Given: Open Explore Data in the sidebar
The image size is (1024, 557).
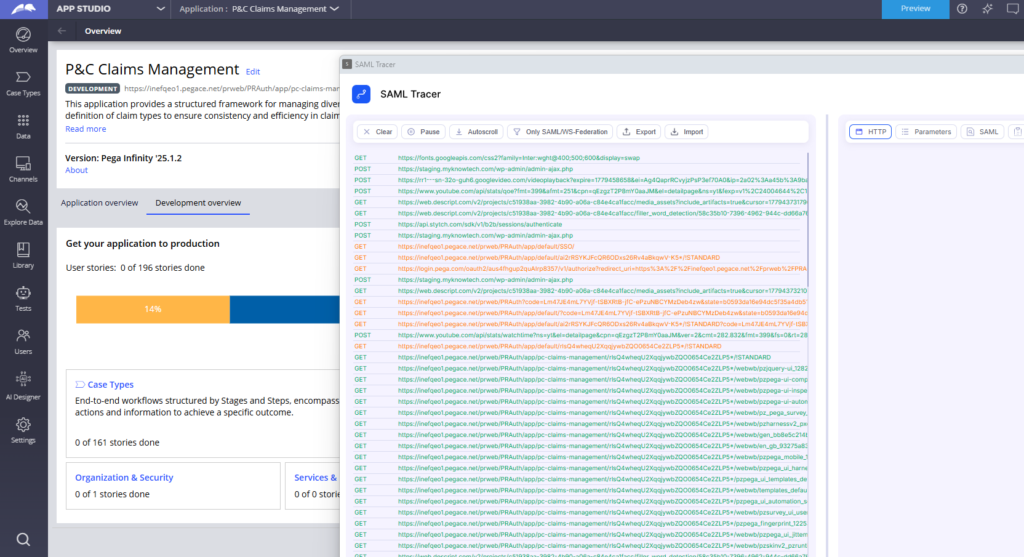Looking at the screenshot, I should [x=23, y=213].
